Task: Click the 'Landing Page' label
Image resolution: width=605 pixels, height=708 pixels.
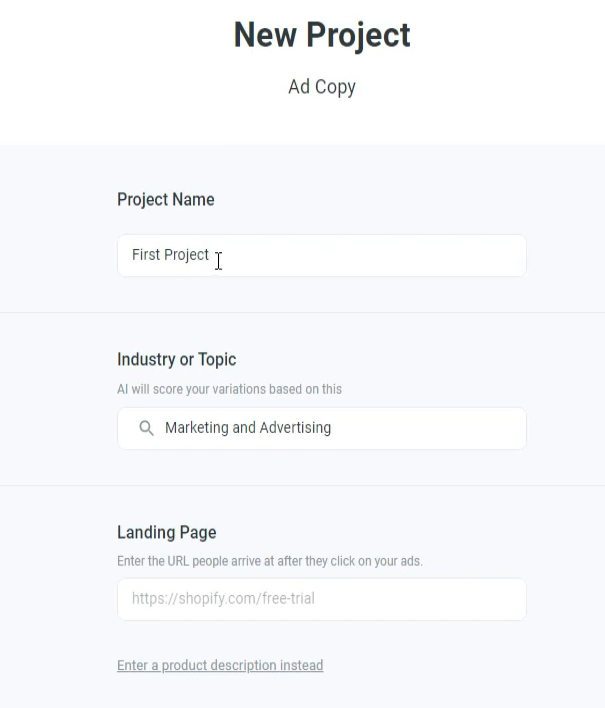Action: click(166, 533)
